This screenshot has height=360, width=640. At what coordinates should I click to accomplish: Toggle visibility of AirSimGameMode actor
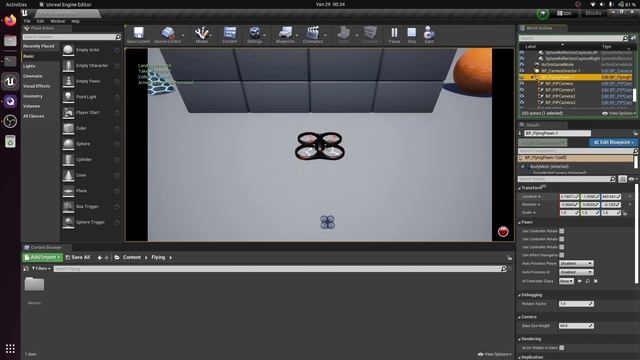click(522, 64)
